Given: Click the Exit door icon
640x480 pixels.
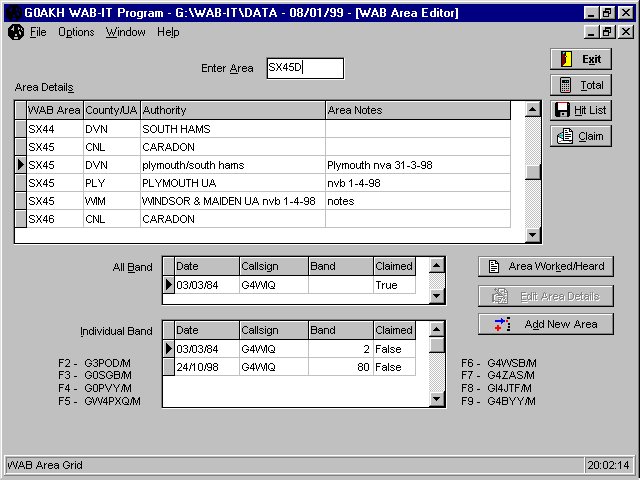Looking at the screenshot, I should 566,59.
